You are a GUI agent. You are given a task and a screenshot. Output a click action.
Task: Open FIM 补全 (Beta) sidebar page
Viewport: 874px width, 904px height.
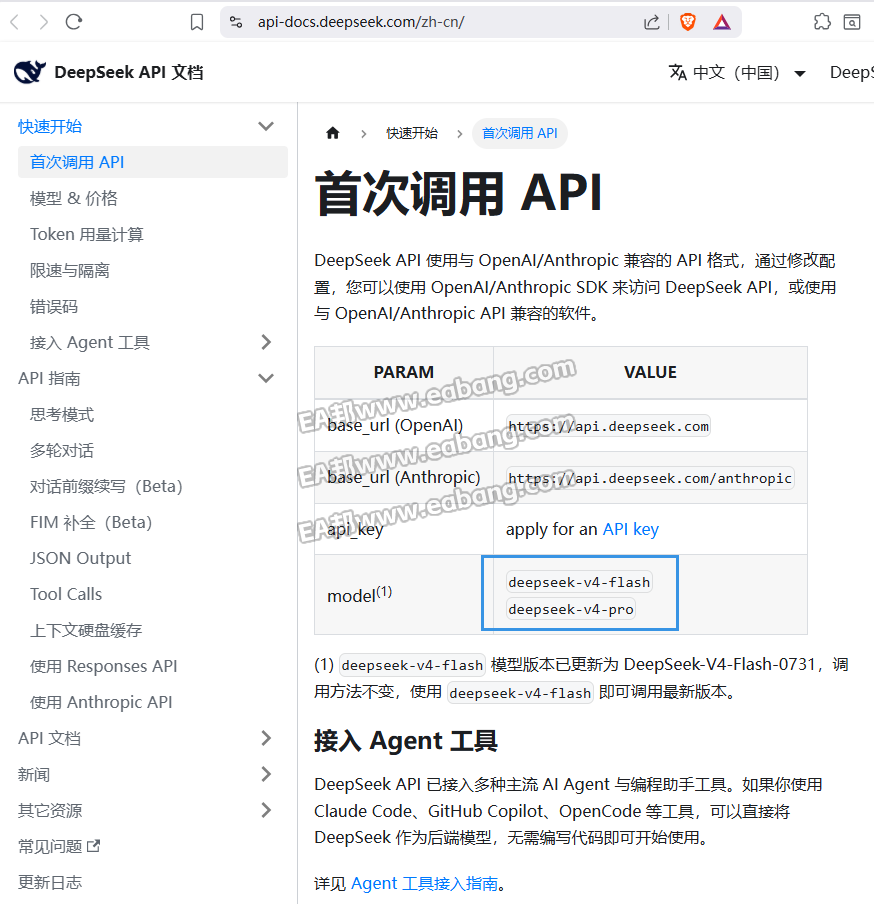click(x=91, y=522)
